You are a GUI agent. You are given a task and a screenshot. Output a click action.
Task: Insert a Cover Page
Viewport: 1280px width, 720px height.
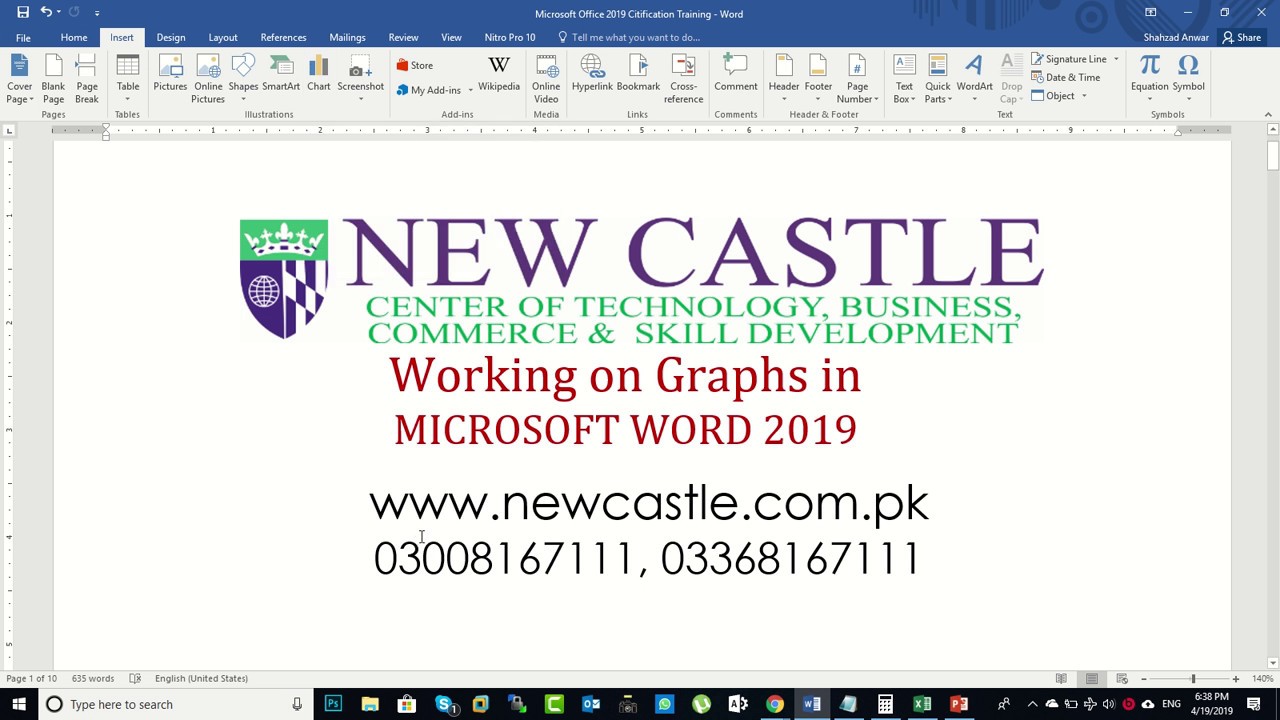pos(20,80)
